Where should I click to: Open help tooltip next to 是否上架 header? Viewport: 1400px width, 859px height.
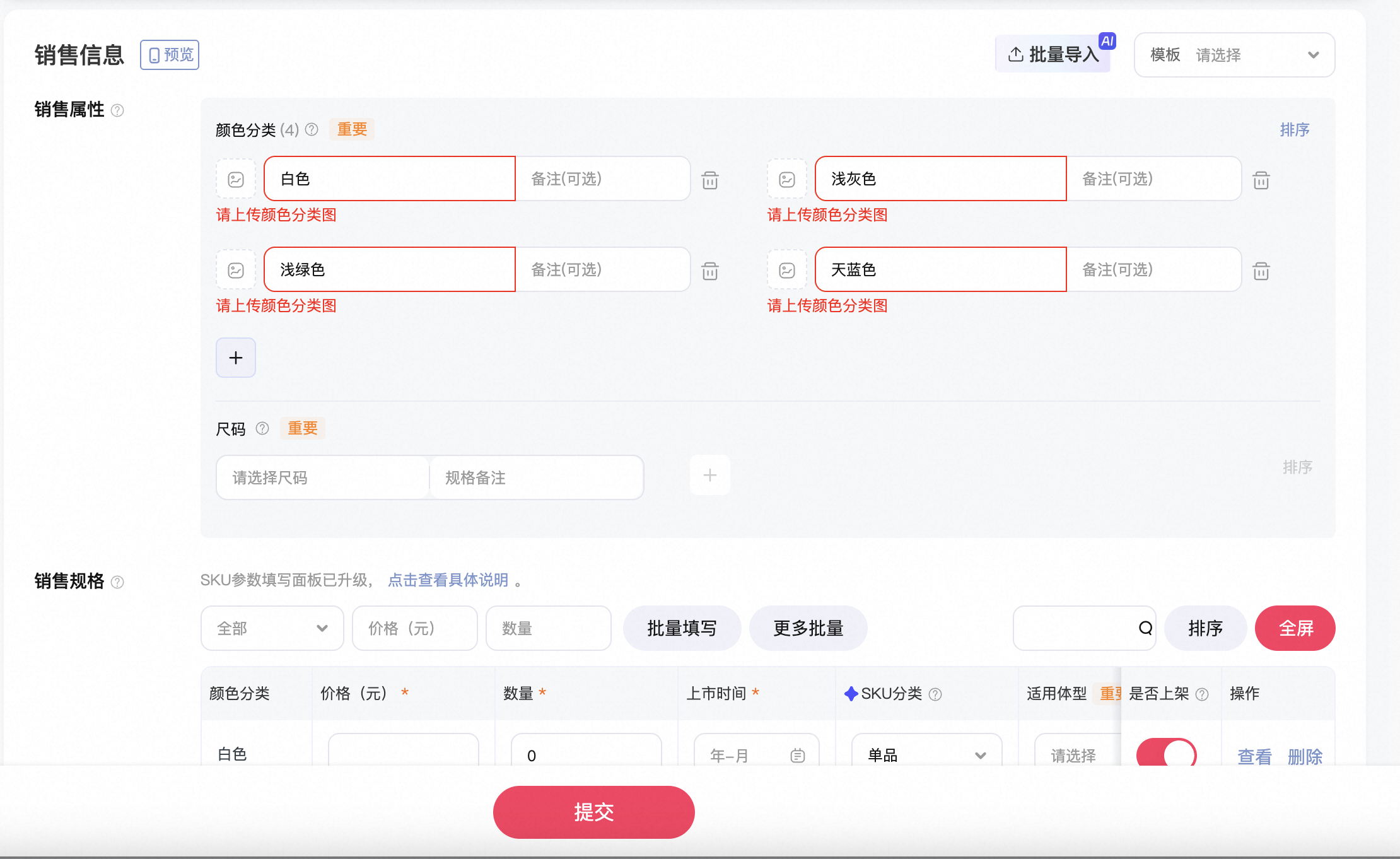click(x=1202, y=694)
